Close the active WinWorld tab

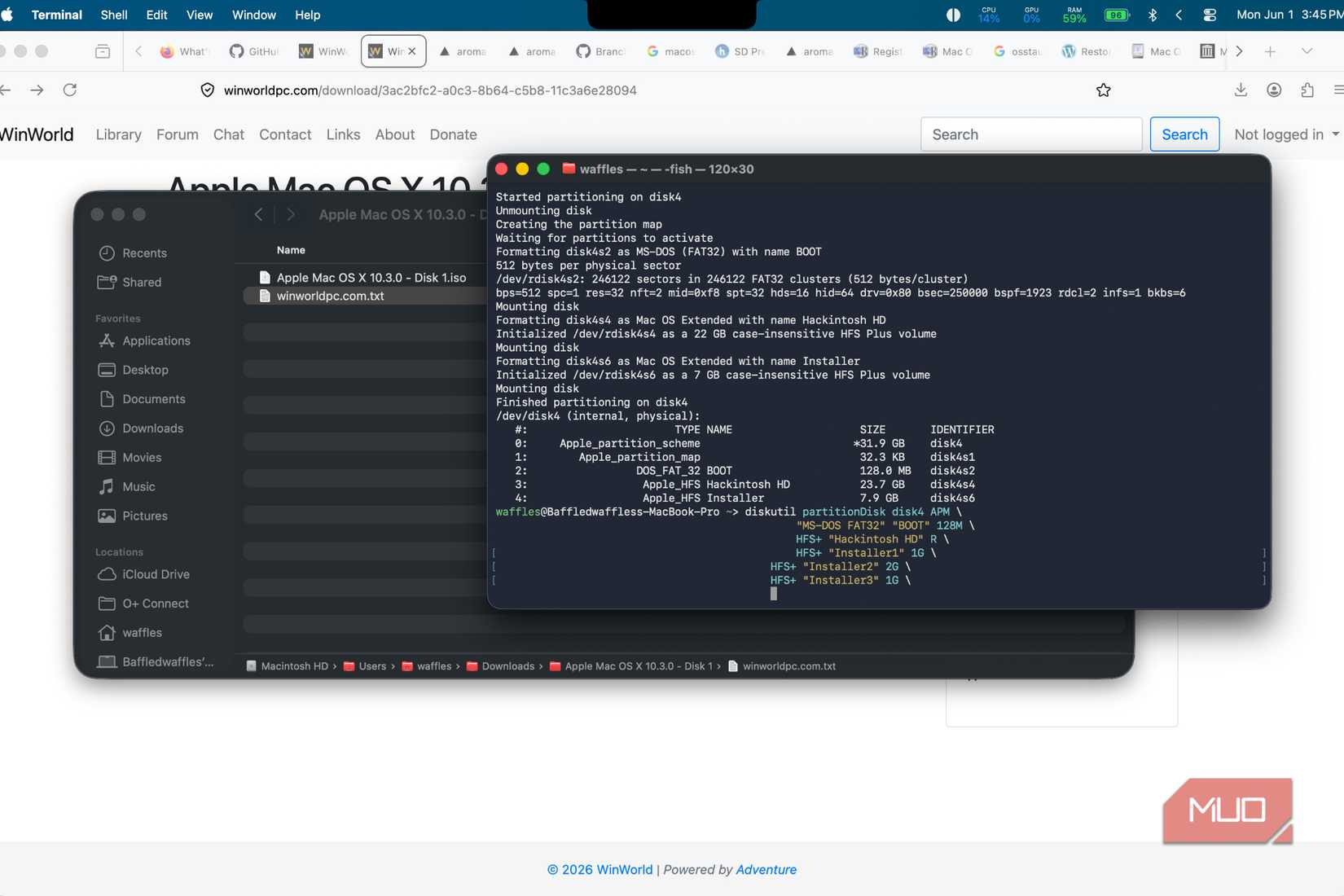click(412, 51)
